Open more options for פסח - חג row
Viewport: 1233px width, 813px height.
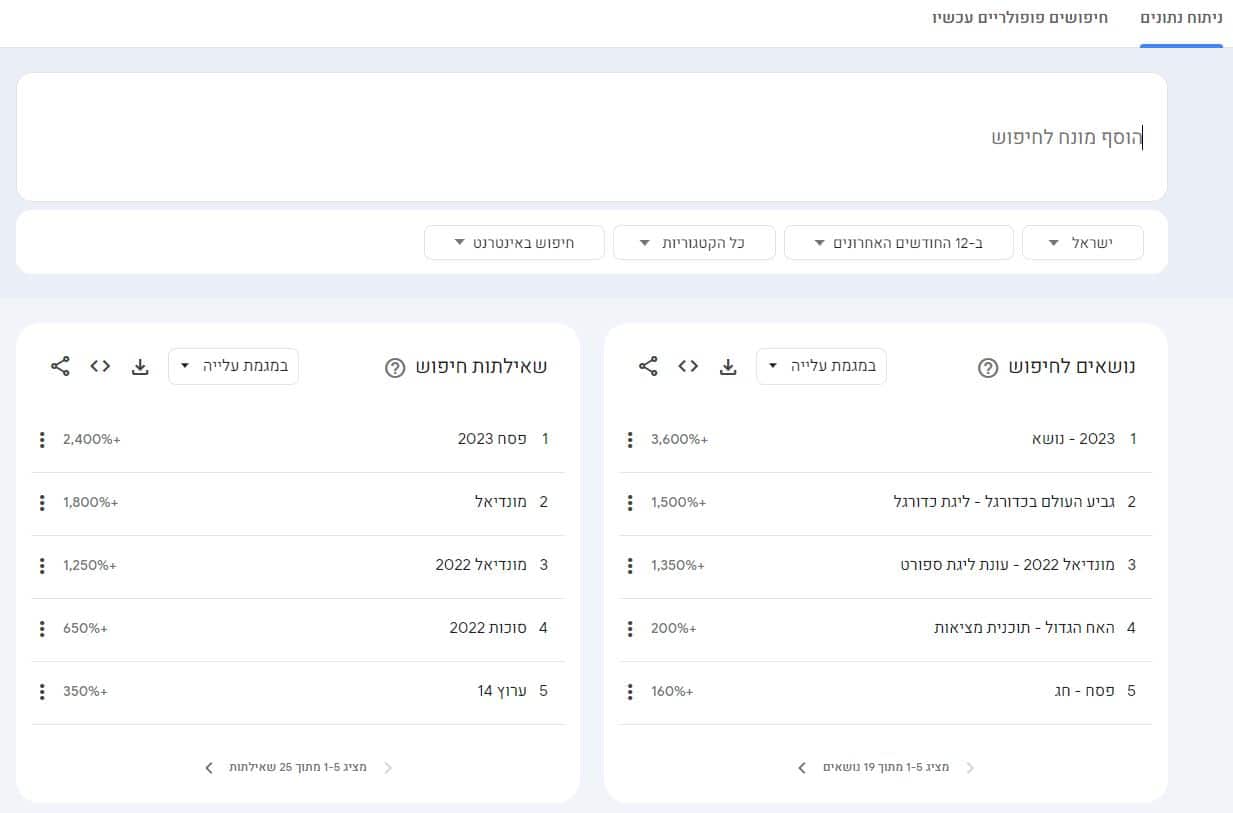[630, 691]
